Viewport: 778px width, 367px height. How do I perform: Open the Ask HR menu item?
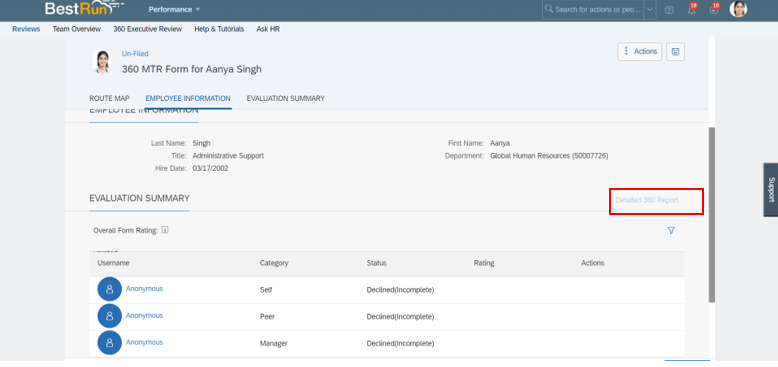[268, 29]
